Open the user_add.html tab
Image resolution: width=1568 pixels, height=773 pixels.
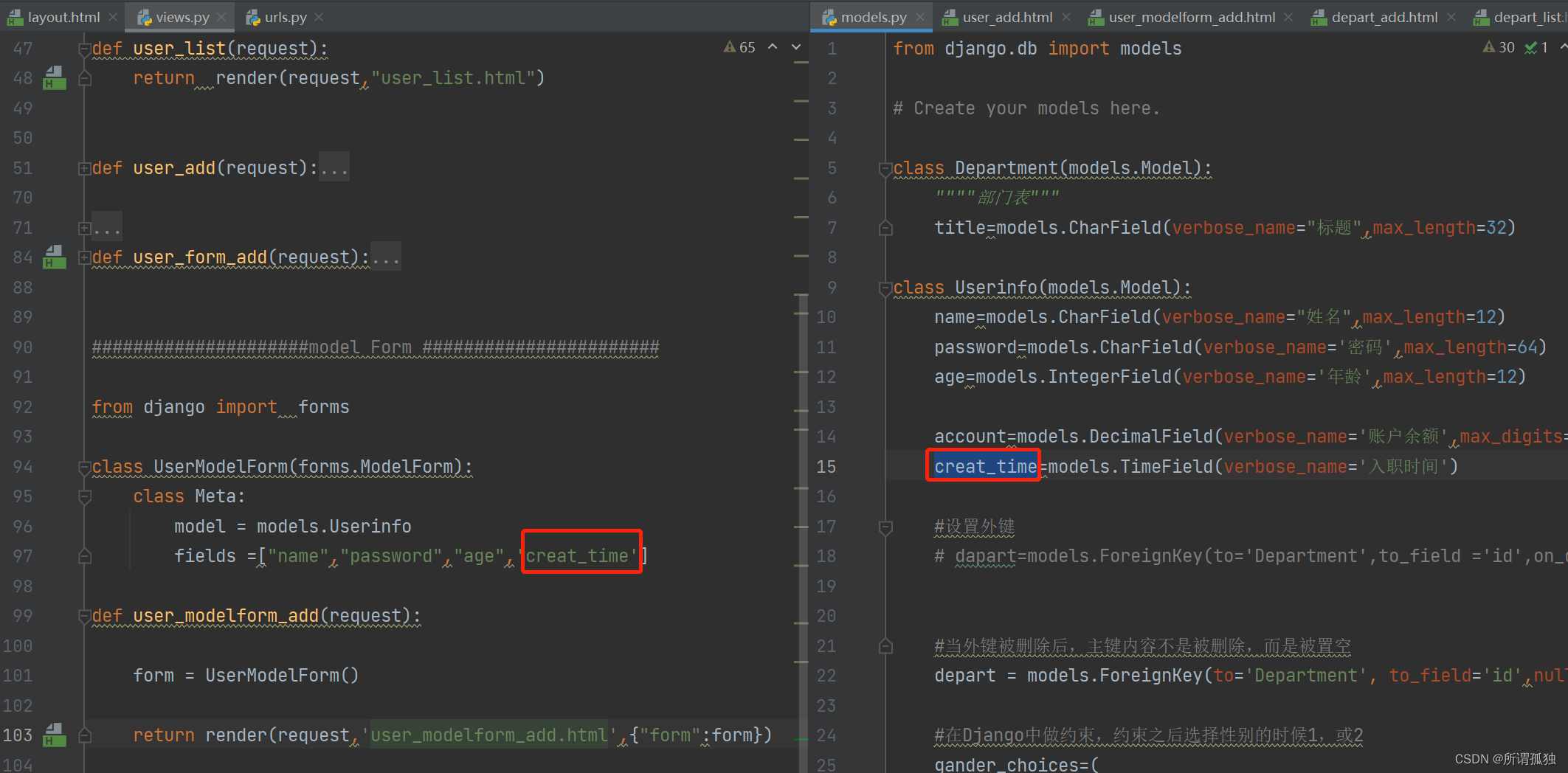click(x=998, y=17)
